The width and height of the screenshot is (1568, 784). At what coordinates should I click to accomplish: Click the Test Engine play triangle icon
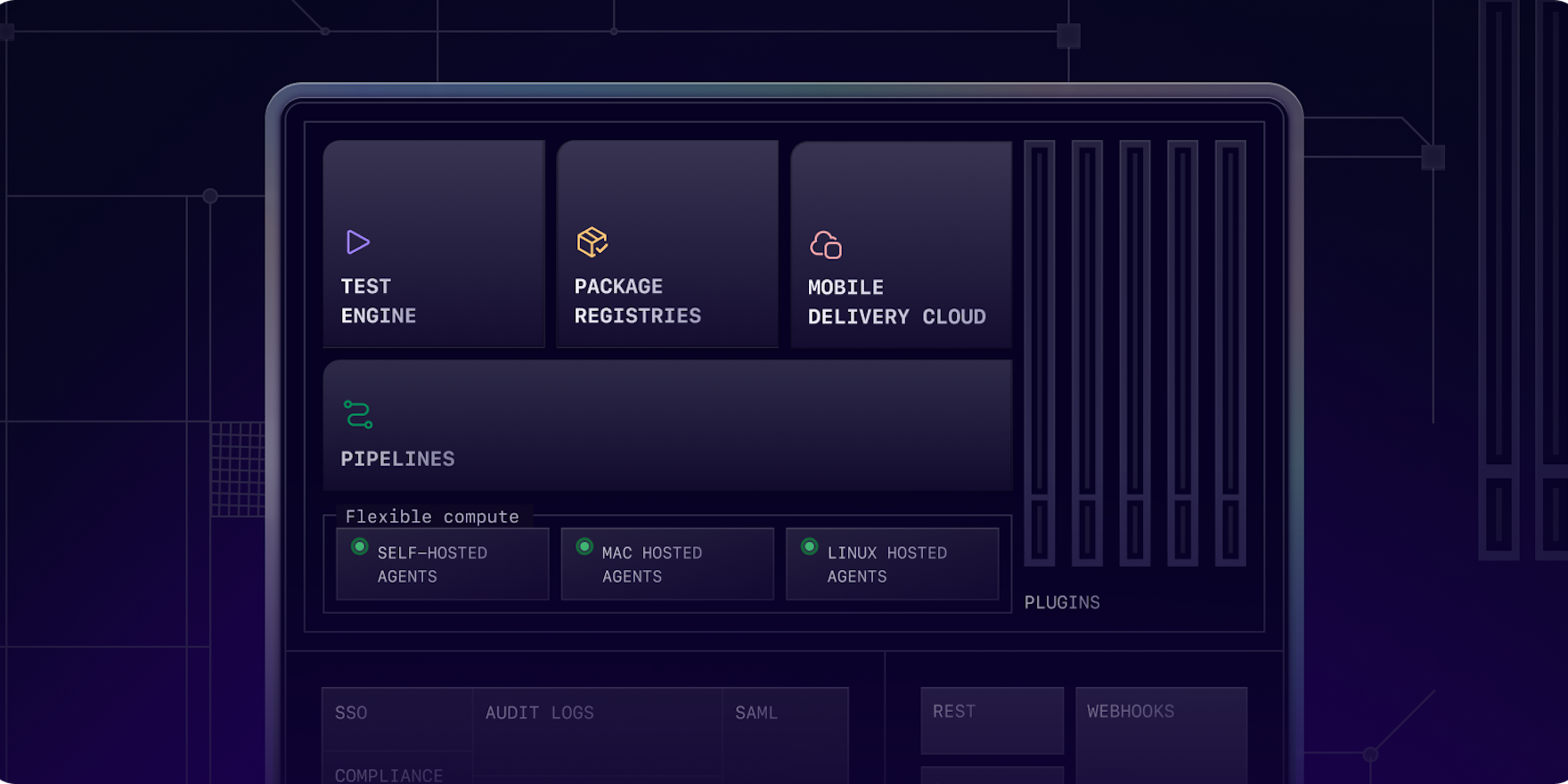[357, 242]
